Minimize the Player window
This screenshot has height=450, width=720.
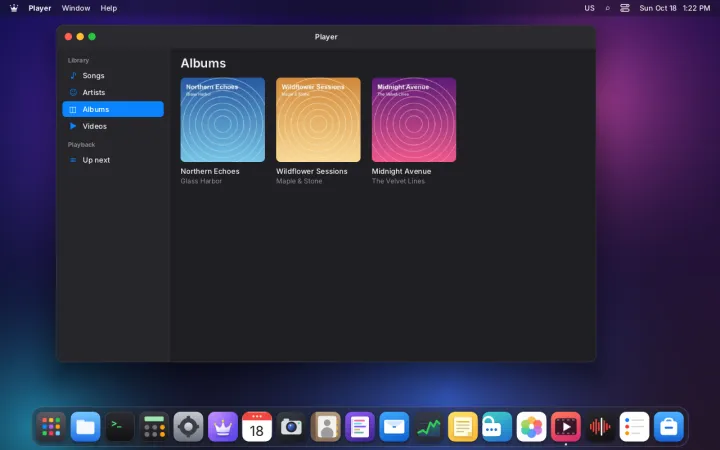pyautogui.click(x=80, y=37)
